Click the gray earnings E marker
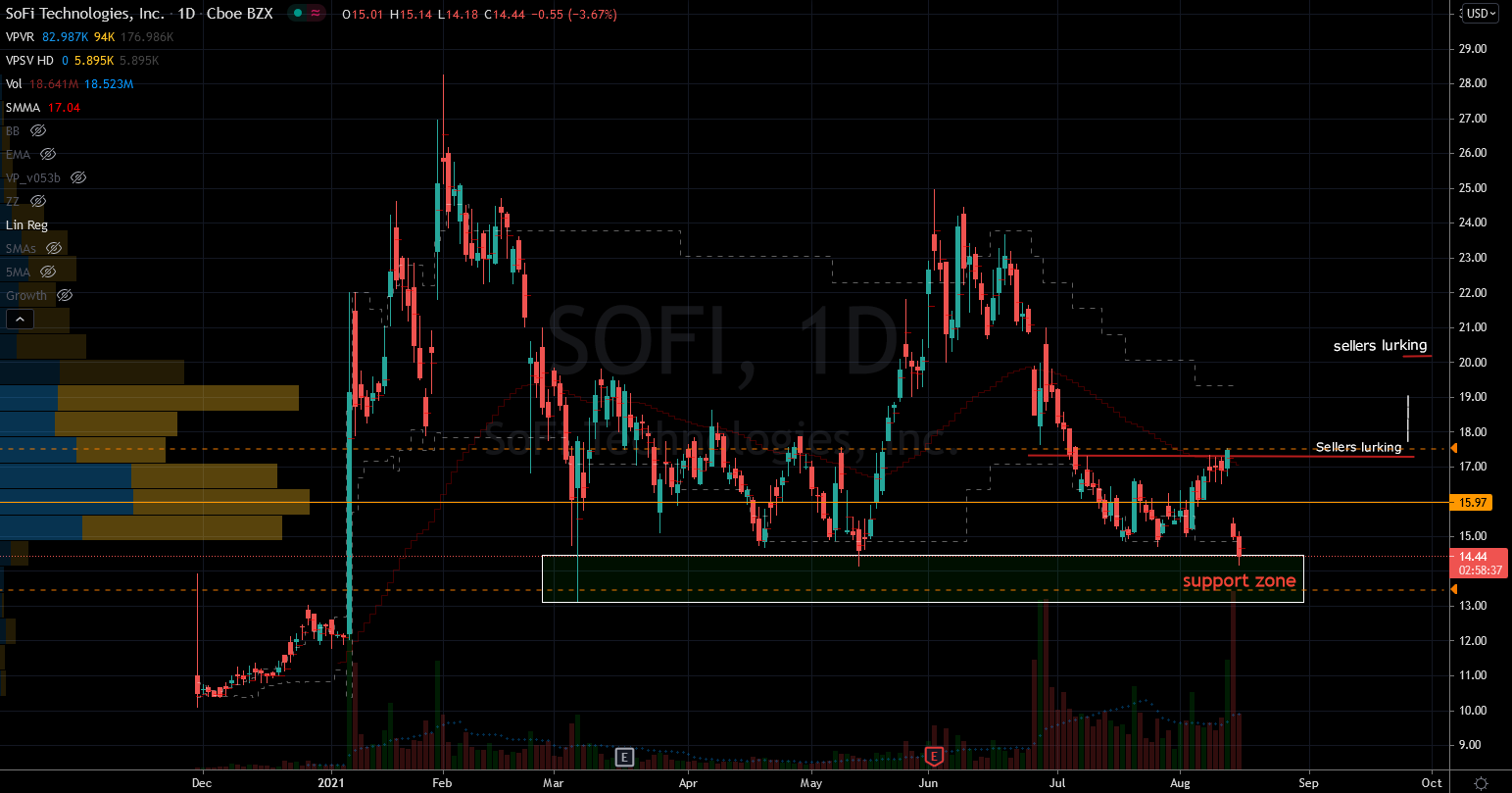This screenshot has height=793, width=1512. 624,757
